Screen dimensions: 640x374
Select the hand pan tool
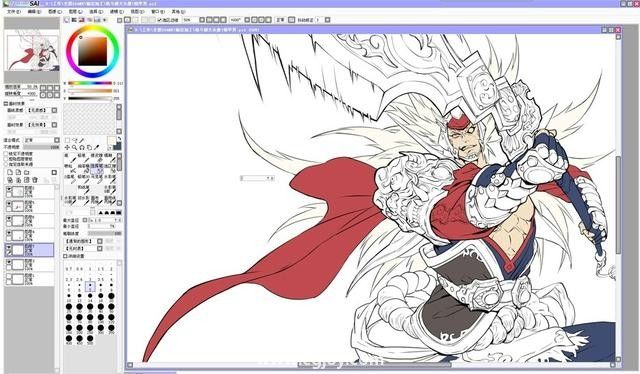89,147
